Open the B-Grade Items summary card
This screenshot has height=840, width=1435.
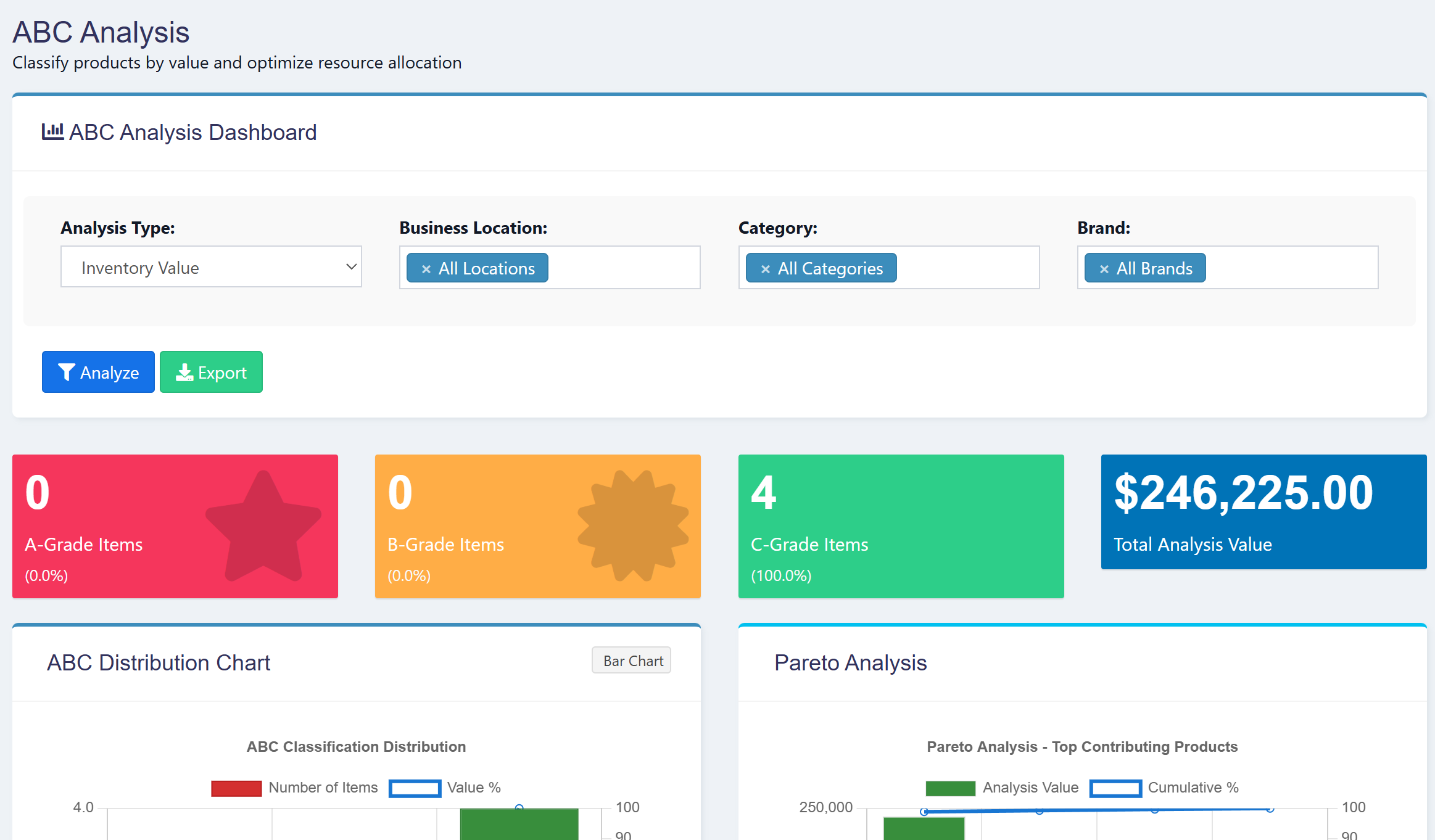click(538, 526)
